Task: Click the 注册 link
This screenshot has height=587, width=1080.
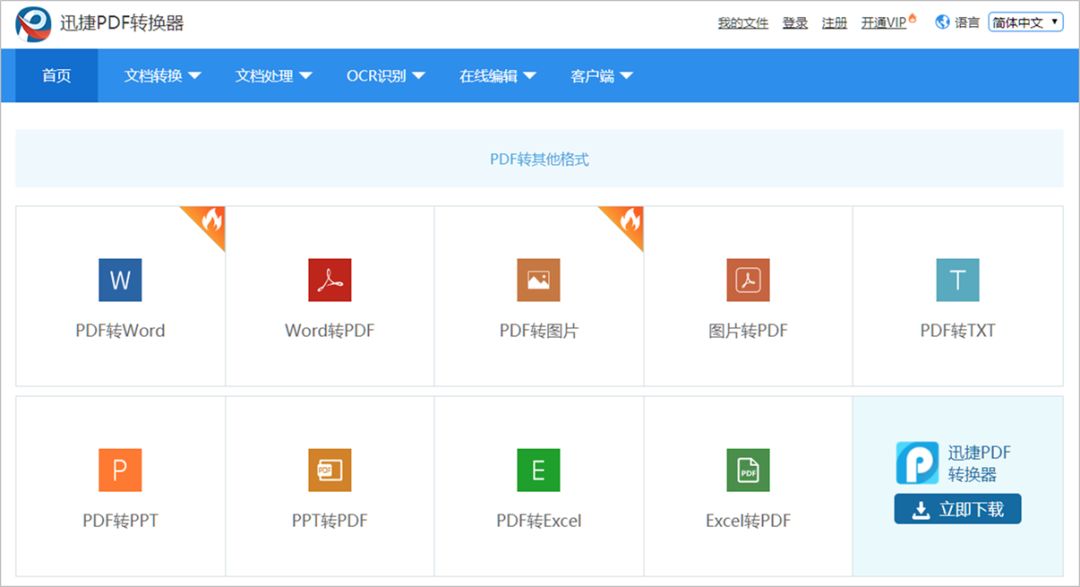Action: click(x=834, y=23)
